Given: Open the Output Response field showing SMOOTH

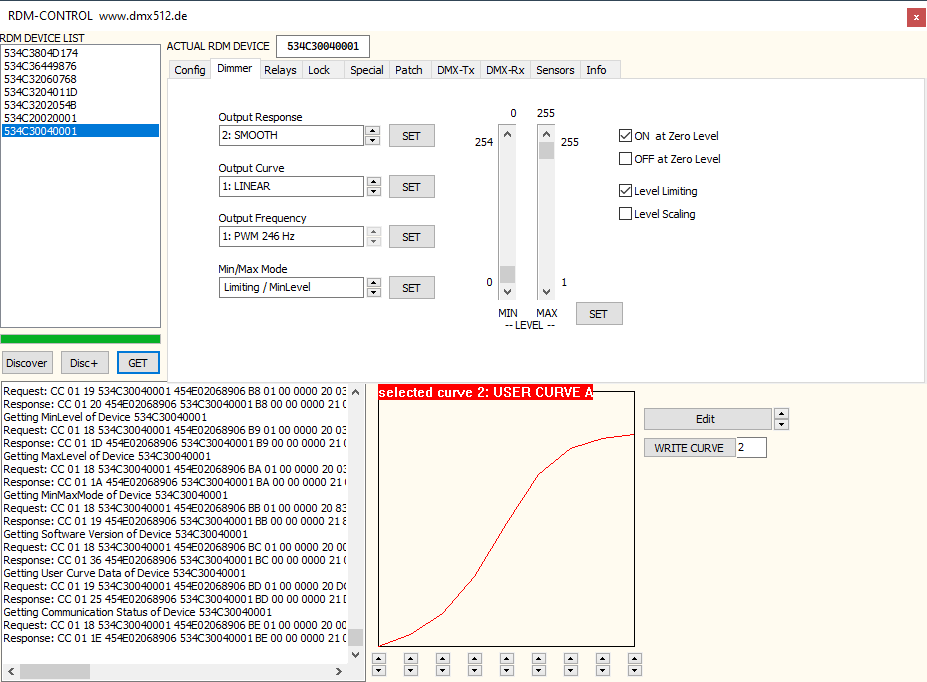Looking at the screenshot, I should (290, 136).
